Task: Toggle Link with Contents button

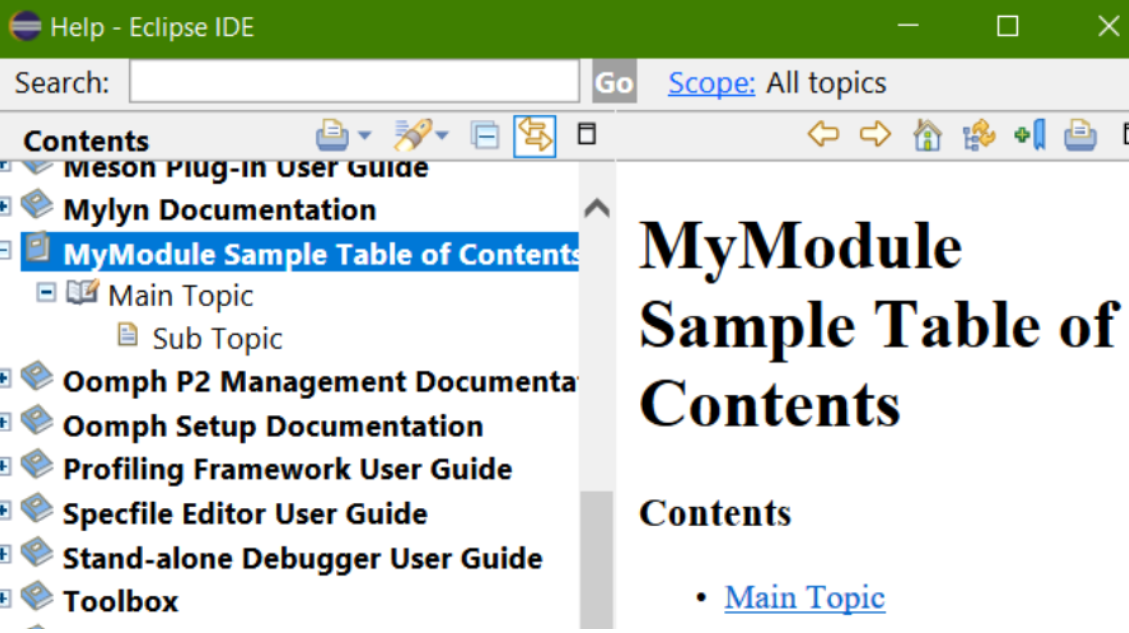Action: click(534, 135)
